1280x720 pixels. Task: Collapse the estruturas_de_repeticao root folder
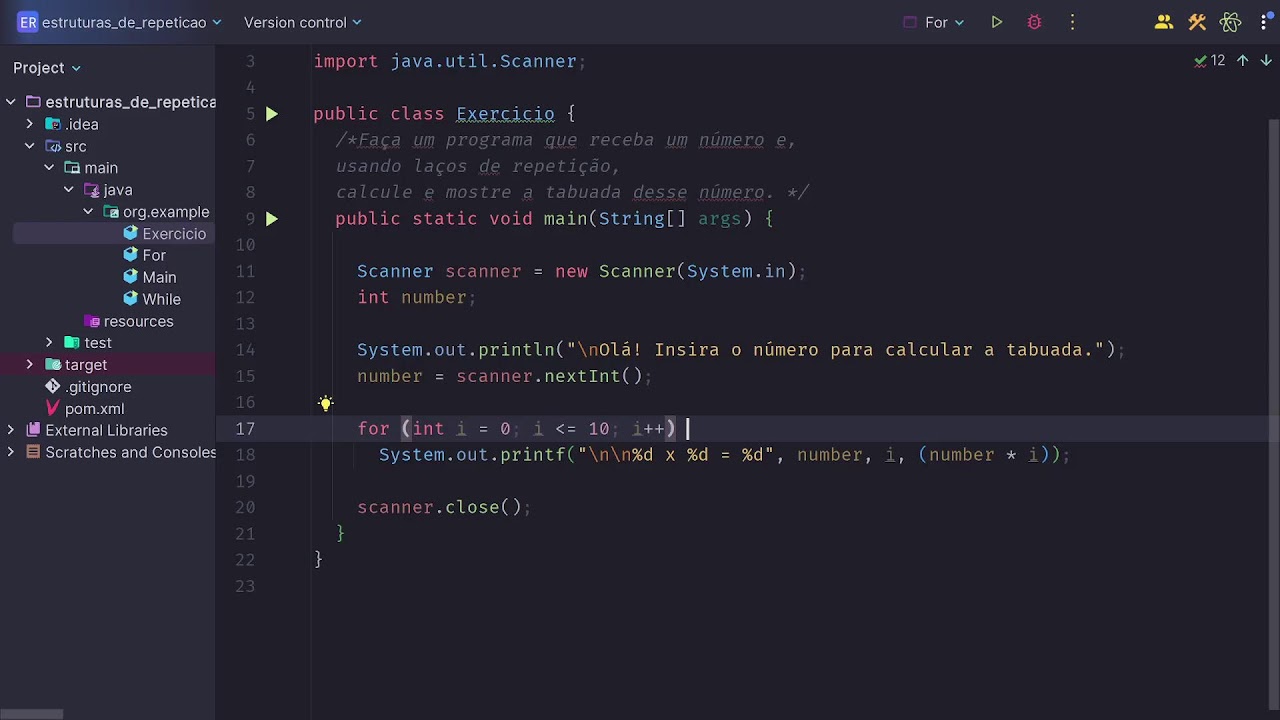[x=11, y=102]
